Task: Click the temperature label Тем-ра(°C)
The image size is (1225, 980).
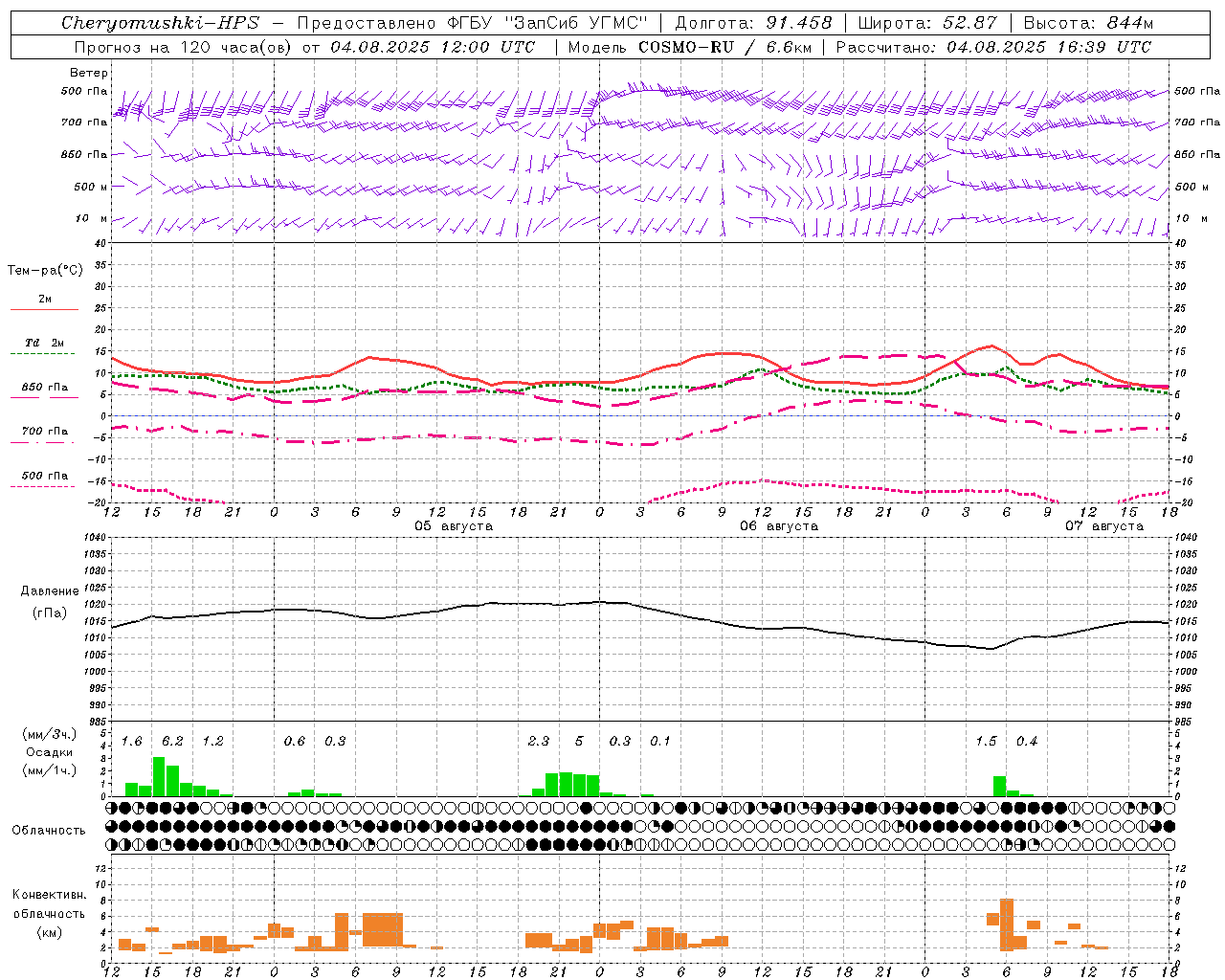Action: coord(45,270)
